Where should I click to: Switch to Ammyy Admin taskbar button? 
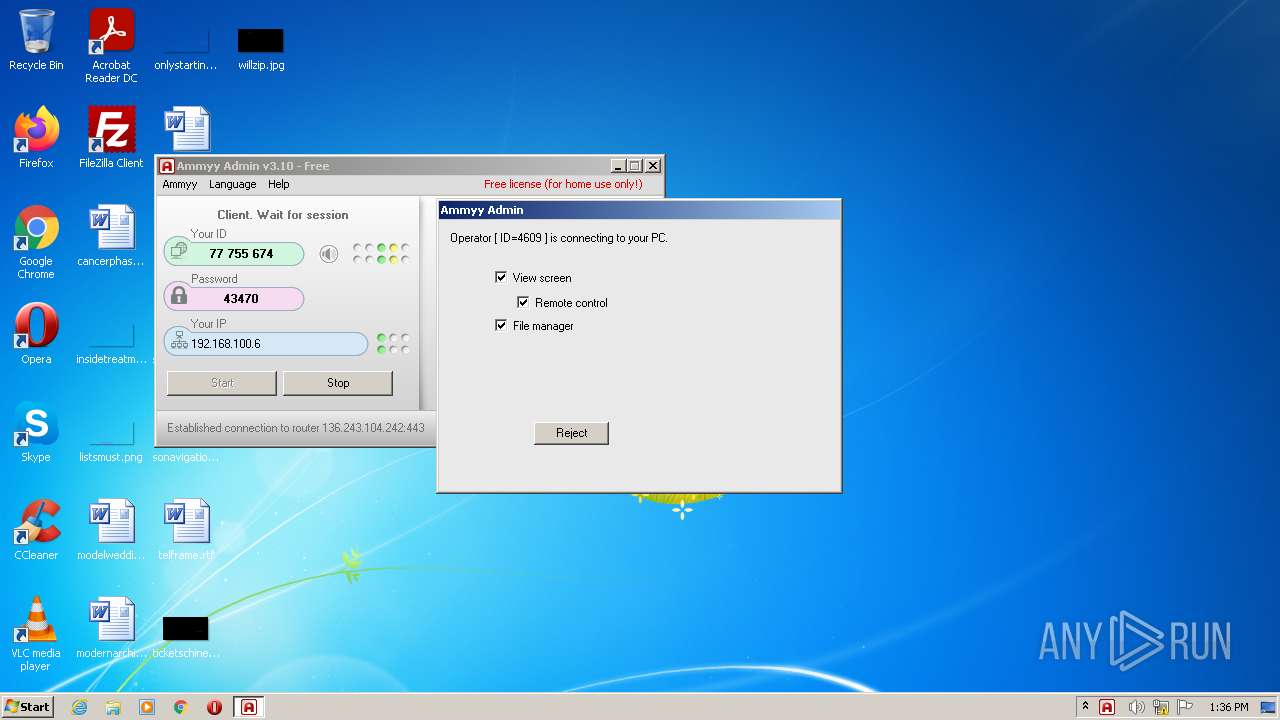[249, 707]
